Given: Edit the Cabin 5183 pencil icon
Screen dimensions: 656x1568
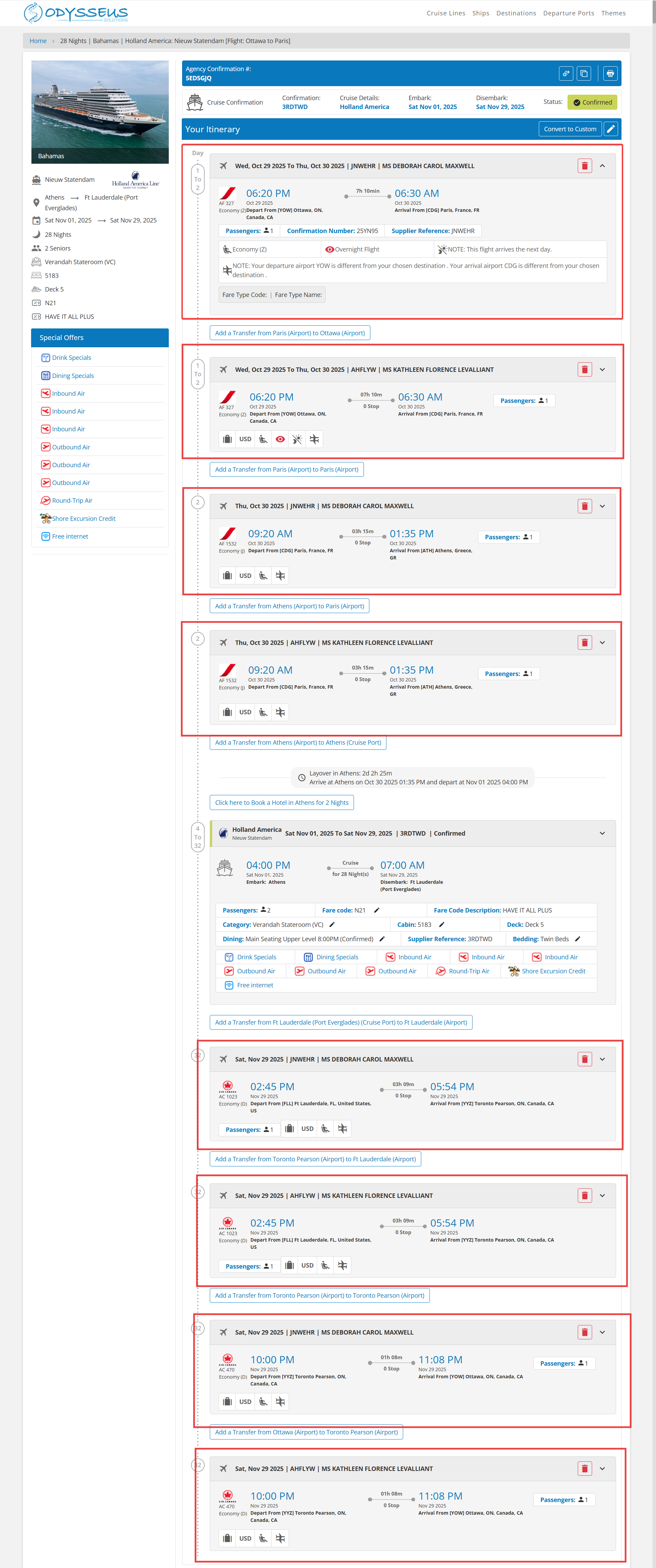Looking at the screenshot, I should 442,924.
